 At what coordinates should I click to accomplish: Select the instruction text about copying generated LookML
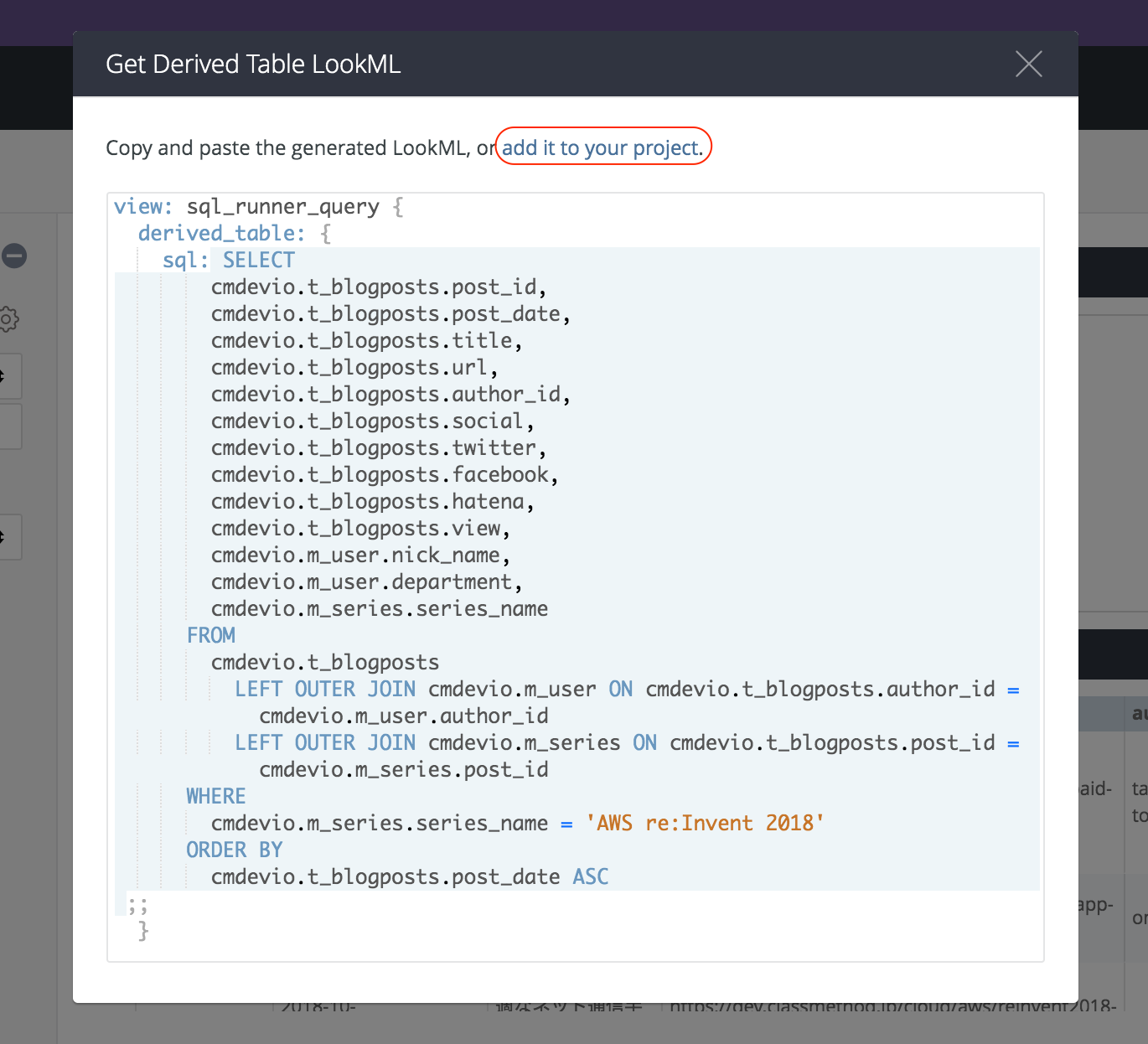point(298,147)
